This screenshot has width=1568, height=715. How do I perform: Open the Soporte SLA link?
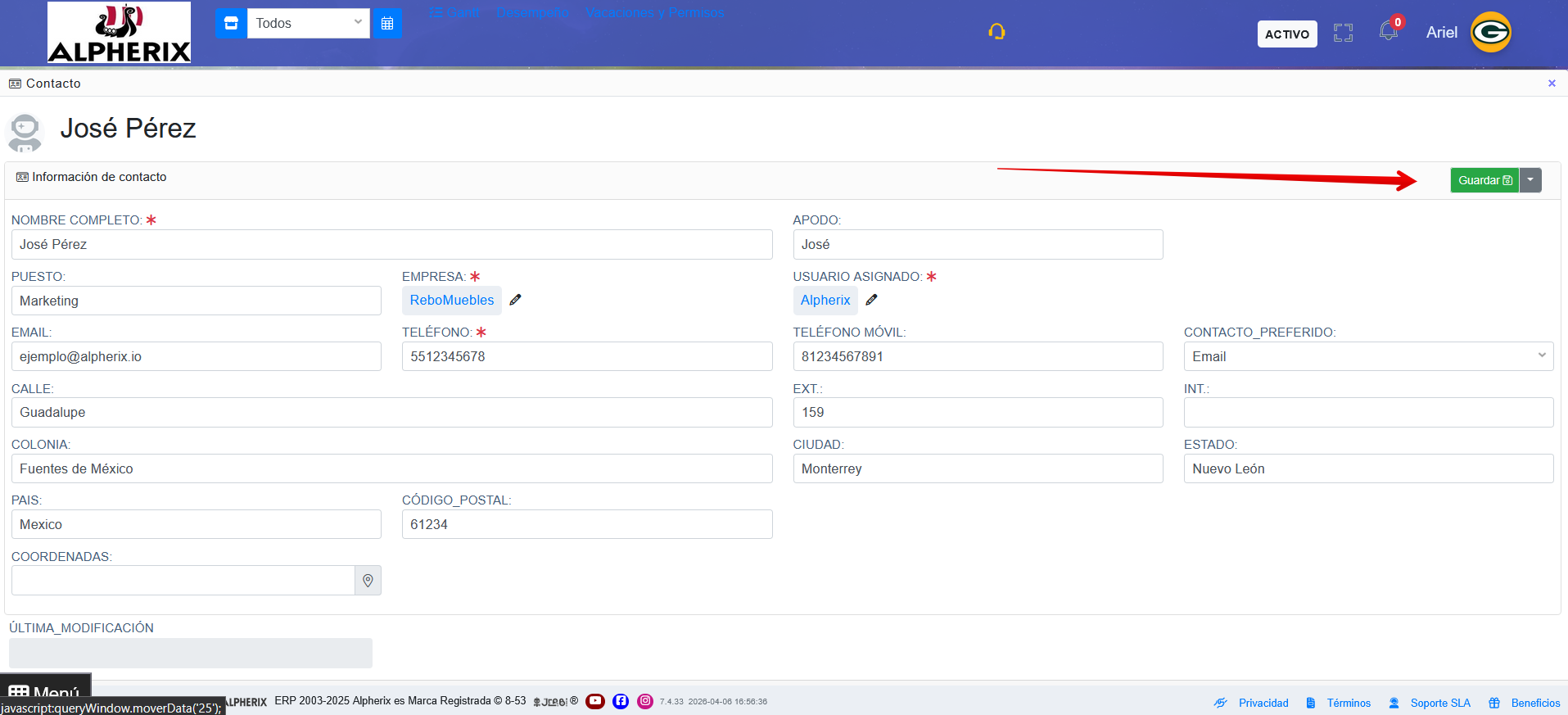click(1439, 703)
